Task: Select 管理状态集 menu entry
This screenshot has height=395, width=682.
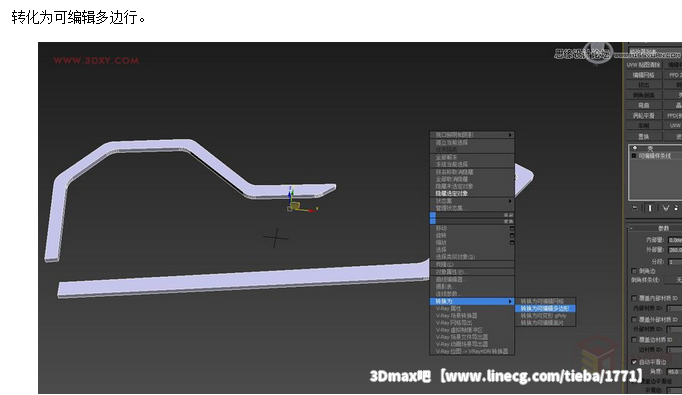Action: coord(472,208)
